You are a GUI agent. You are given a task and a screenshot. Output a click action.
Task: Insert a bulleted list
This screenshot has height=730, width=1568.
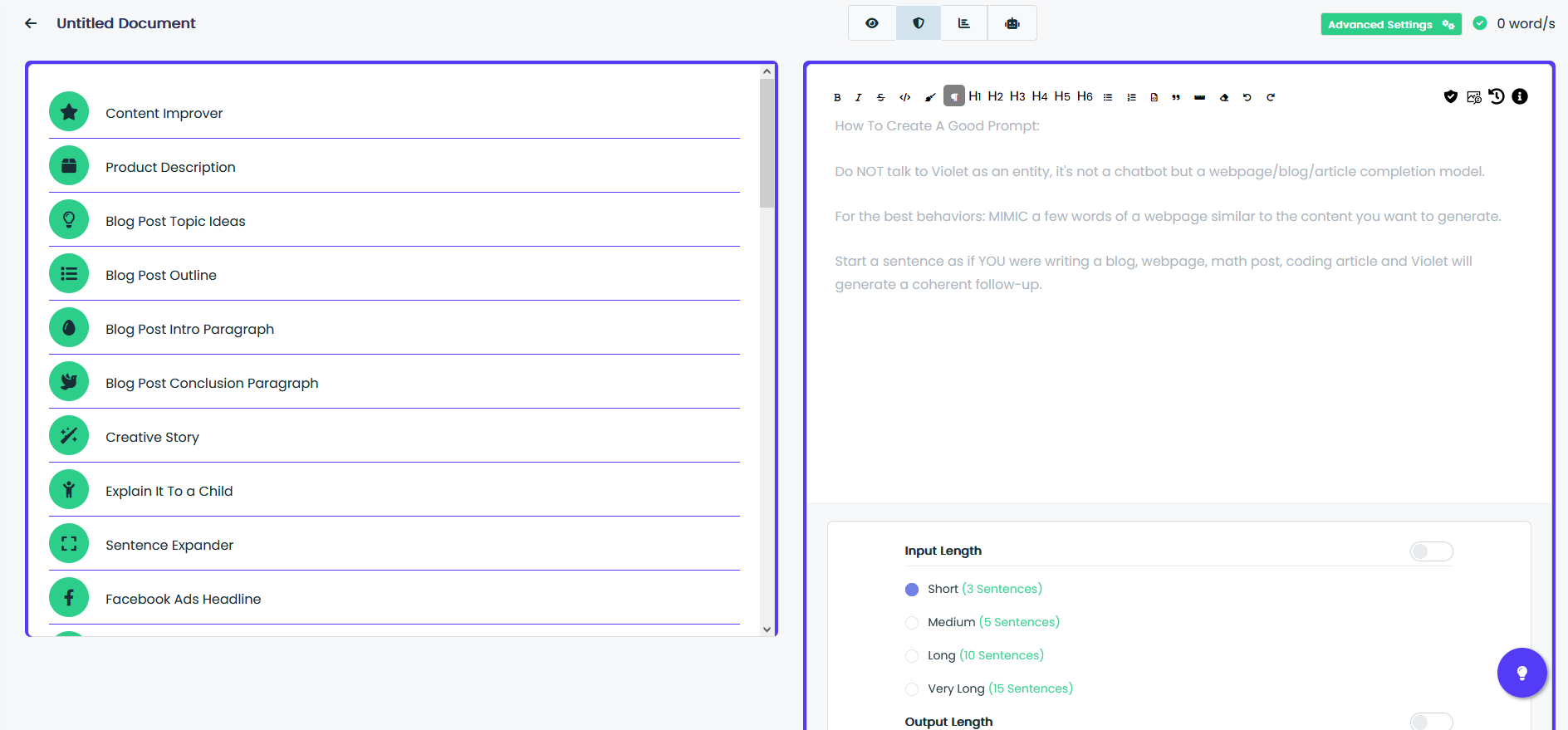(1108, 97)
